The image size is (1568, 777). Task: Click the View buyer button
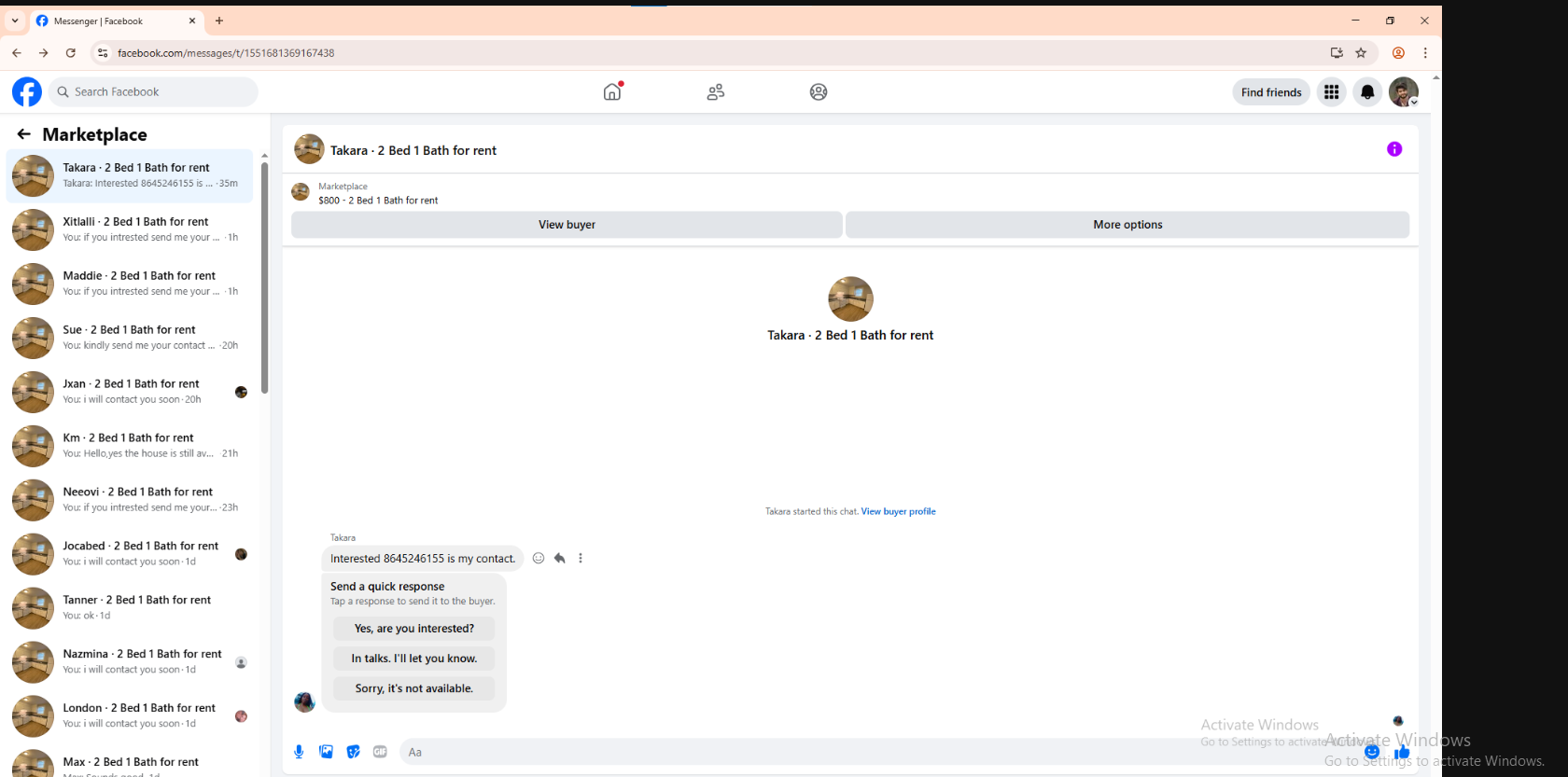pyautogui.click(x=567, y=225)
